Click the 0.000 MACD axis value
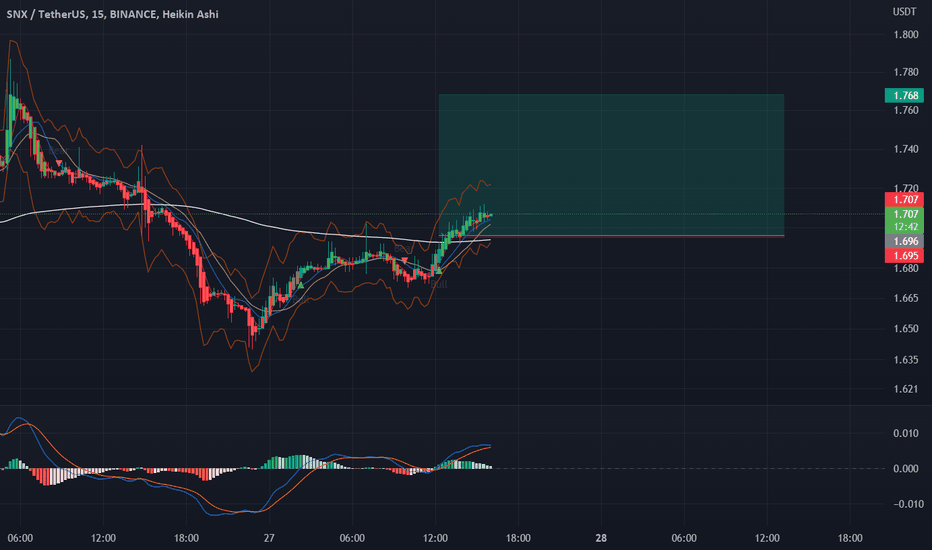Screen dimensions: 932x550 pos(906,469)
